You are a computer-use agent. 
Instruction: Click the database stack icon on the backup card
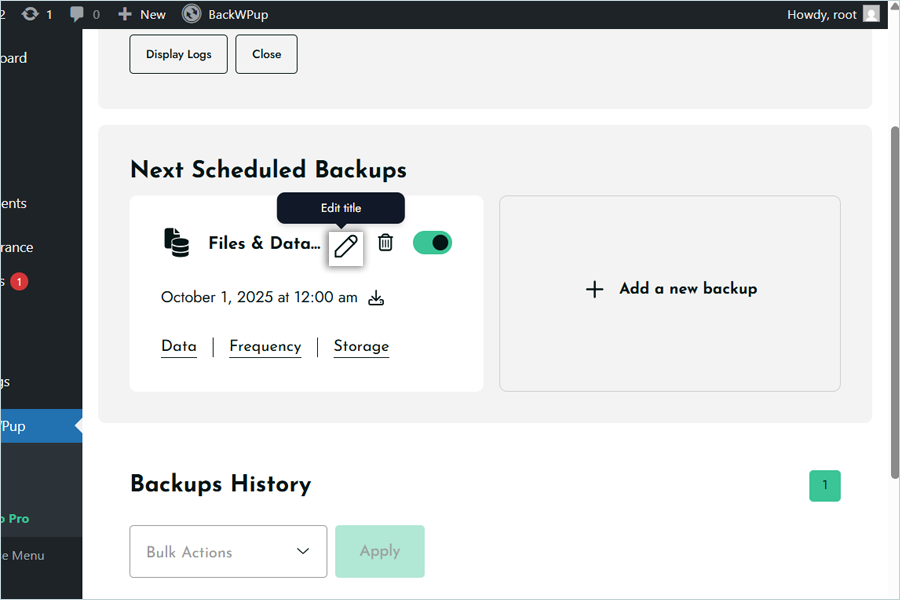click(177, 243)
